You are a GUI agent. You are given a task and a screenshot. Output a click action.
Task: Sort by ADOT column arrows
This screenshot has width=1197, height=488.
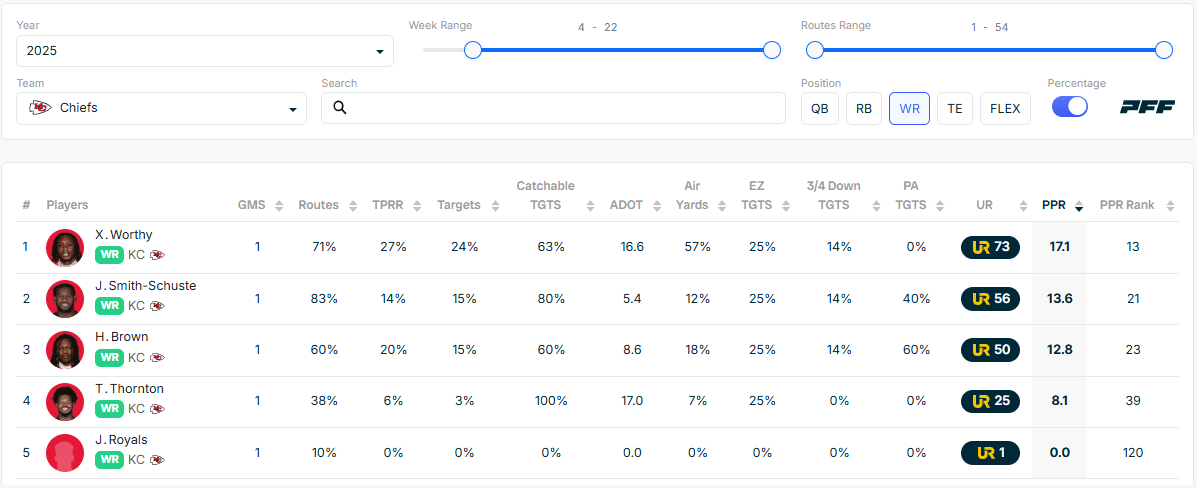tap(655, 206)
